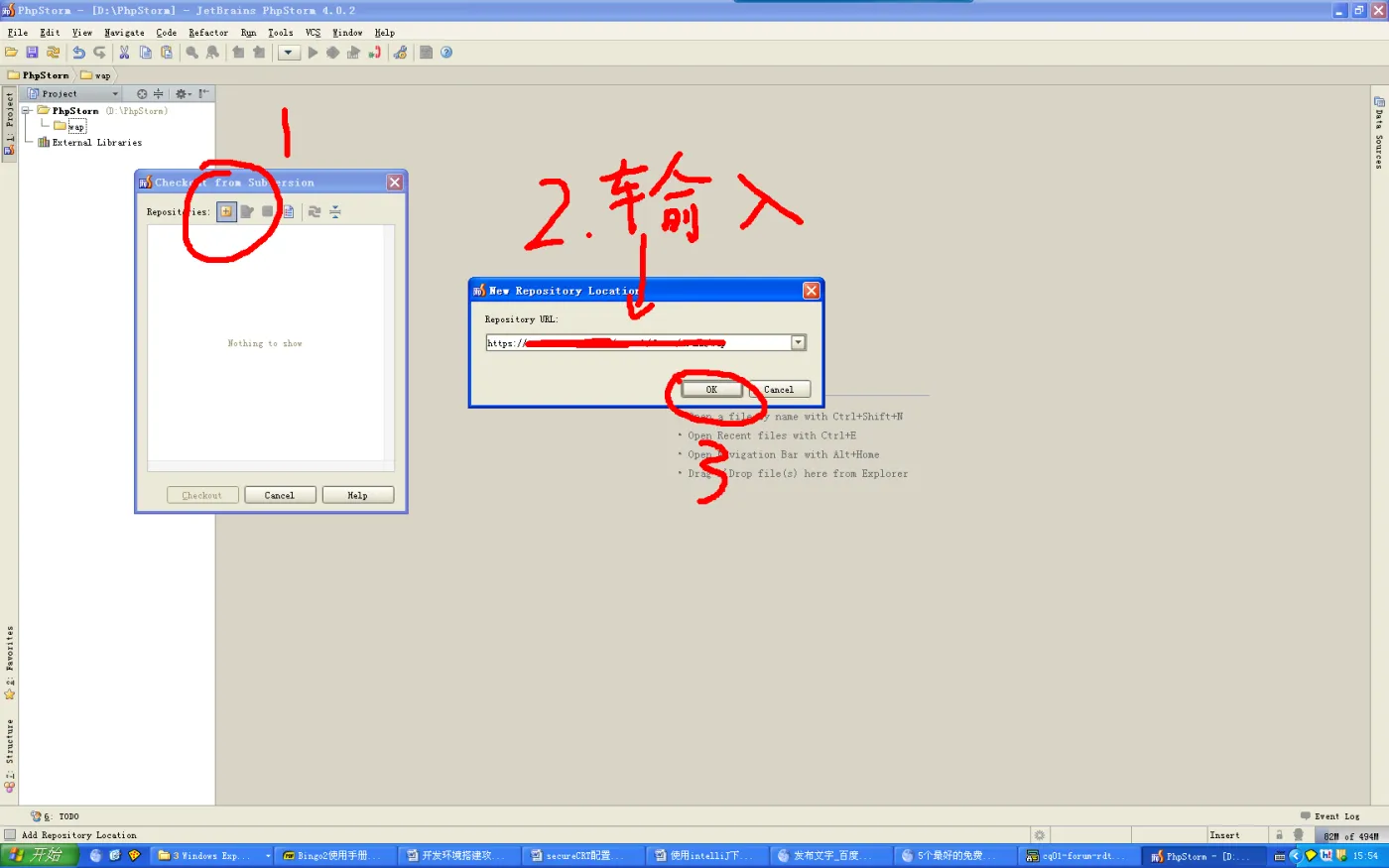This screenshot has width=1389, height=868.
Task: Click the Copy toolbar icon
Action: click(146, 53)
